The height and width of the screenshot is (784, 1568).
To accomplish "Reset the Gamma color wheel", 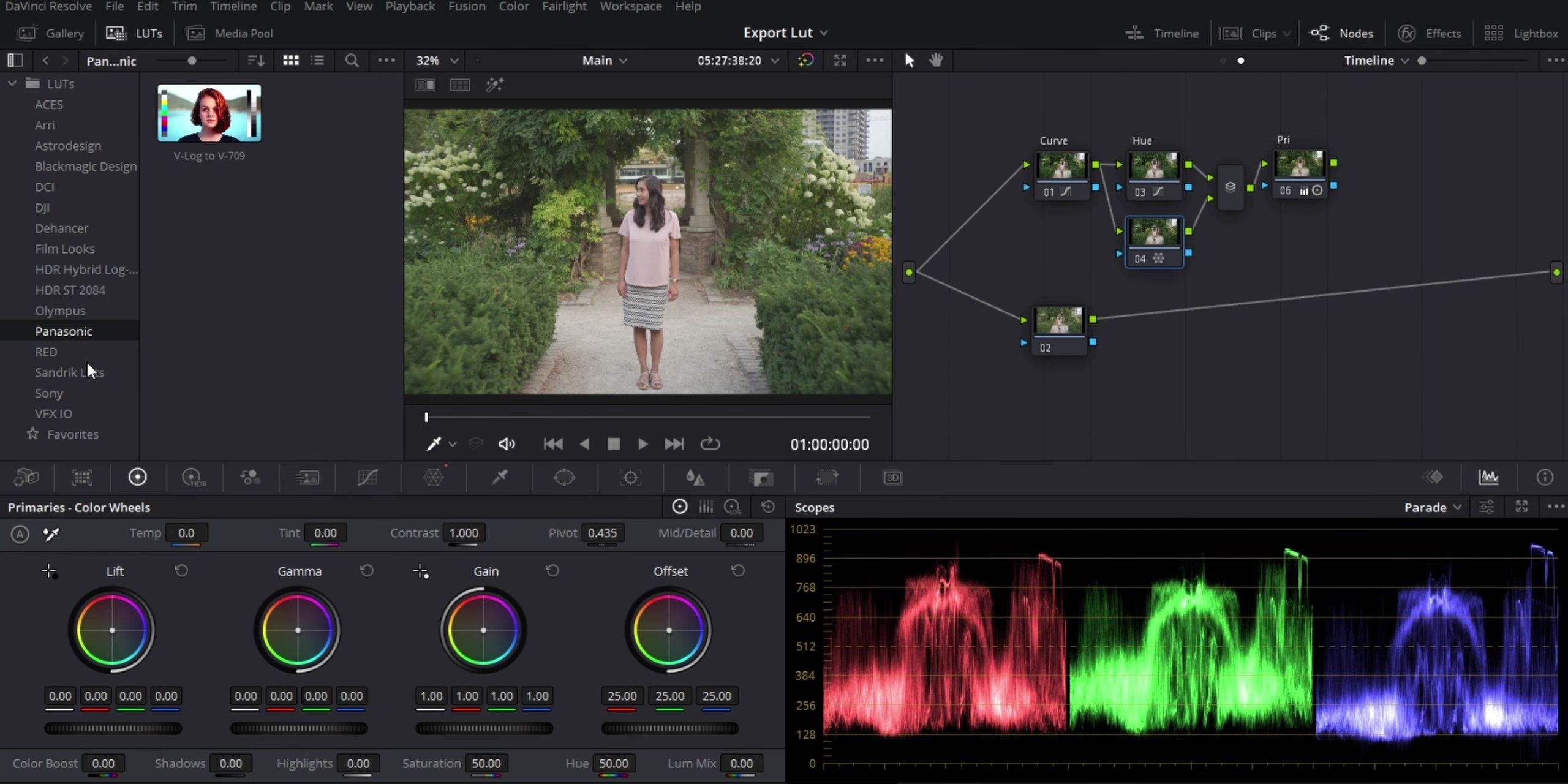I will click(x=367, y=571).
